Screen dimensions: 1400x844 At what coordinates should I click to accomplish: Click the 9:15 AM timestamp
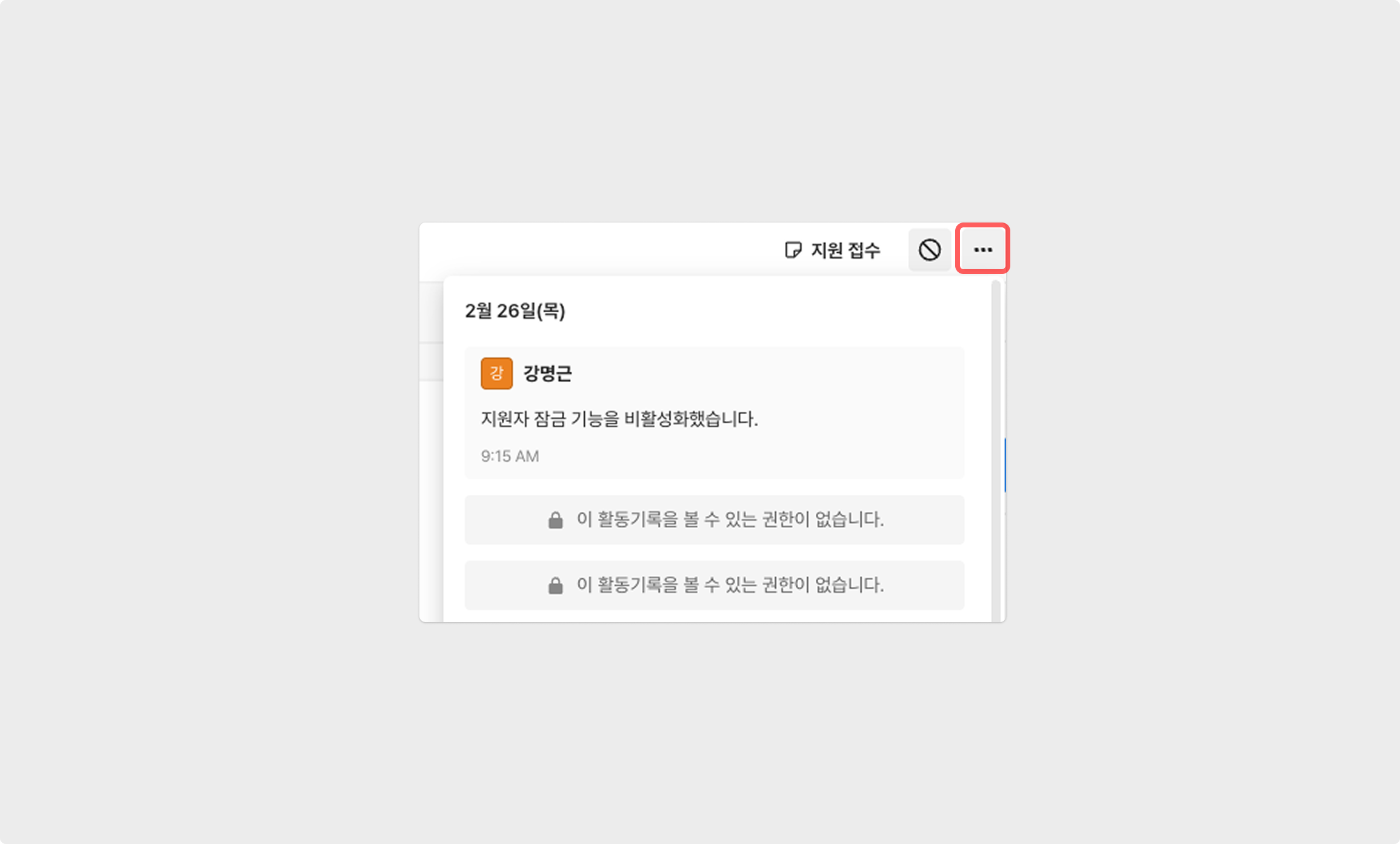tap(510, 456)
